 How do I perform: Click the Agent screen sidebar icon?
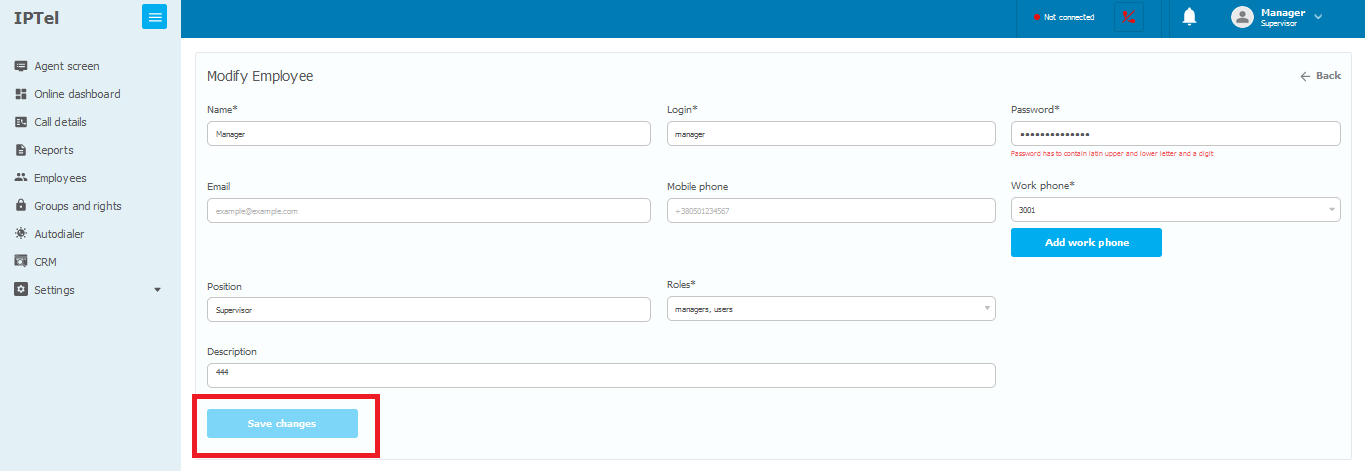[21, 66]
